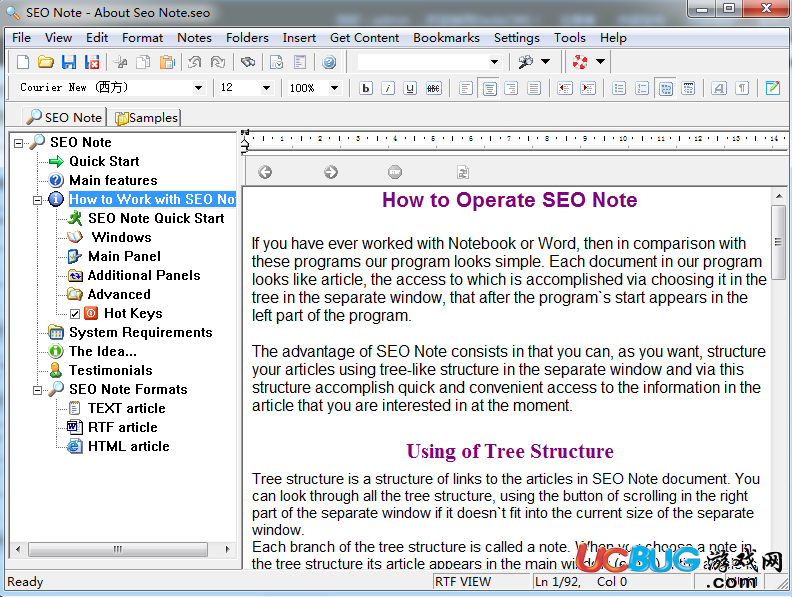
Task: Open the Quick Start note
Action: (104, 162)
